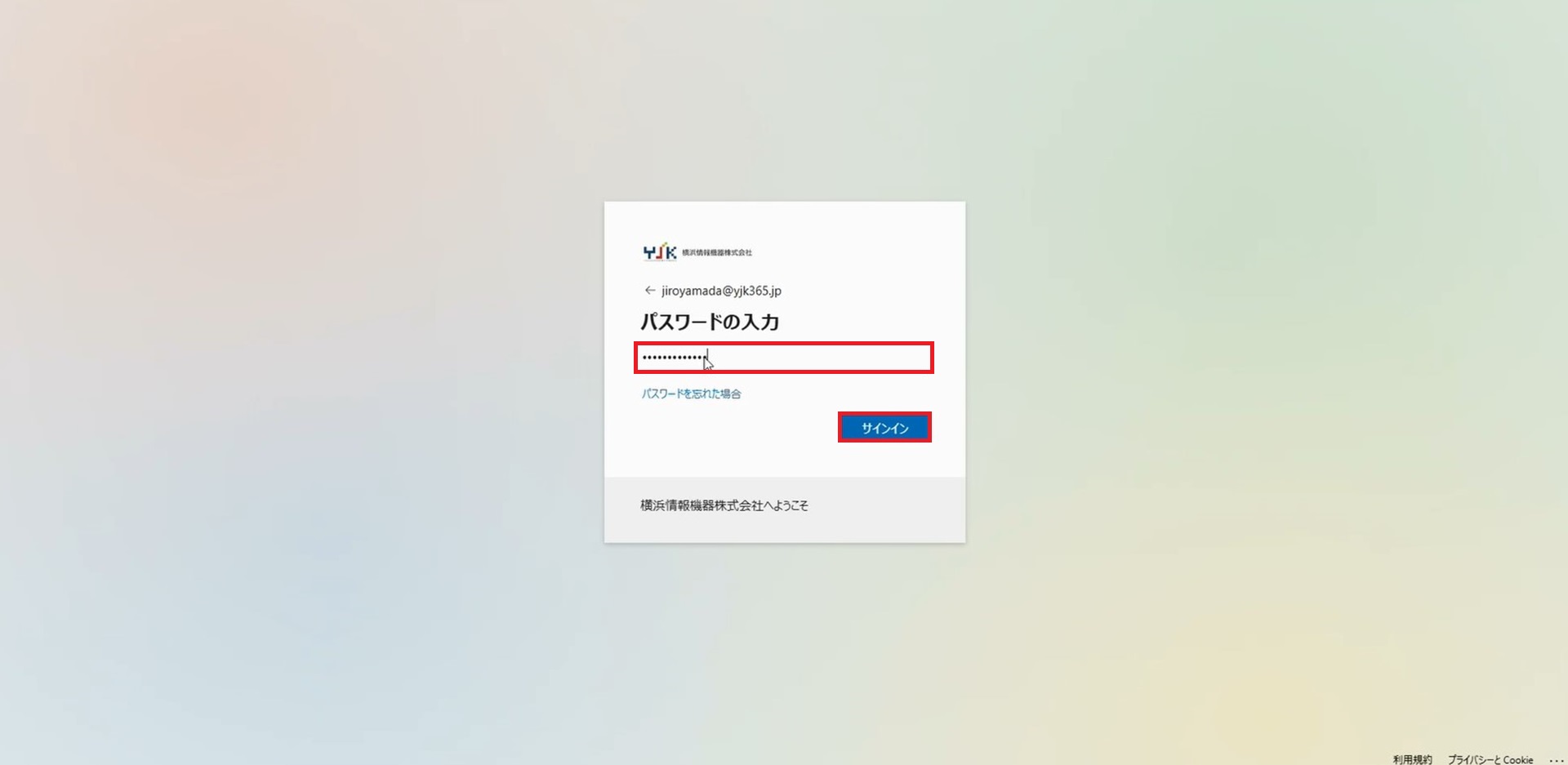Click the red highlight border around the password field
Screen dimensions: 1568x765
click(x=784, y=343)
